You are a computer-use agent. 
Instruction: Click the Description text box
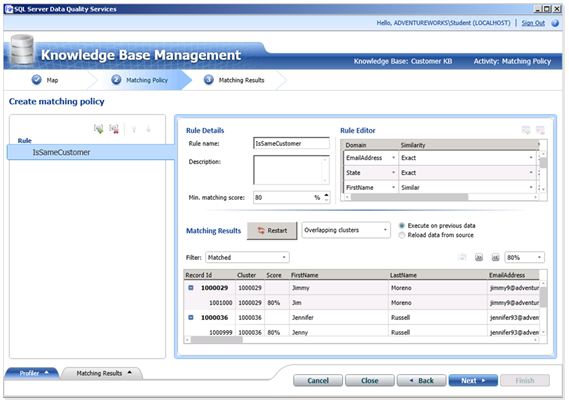click(291, 170)
